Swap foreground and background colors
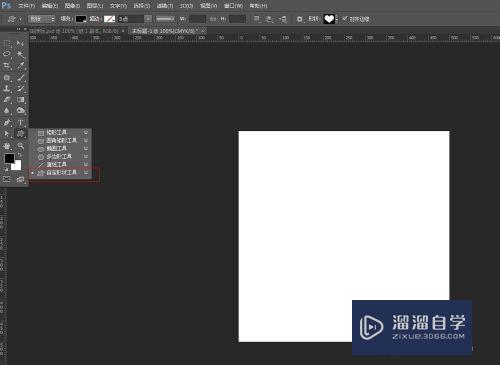The height and width of the screenshot is (365, 500). [x=20, y=155]
